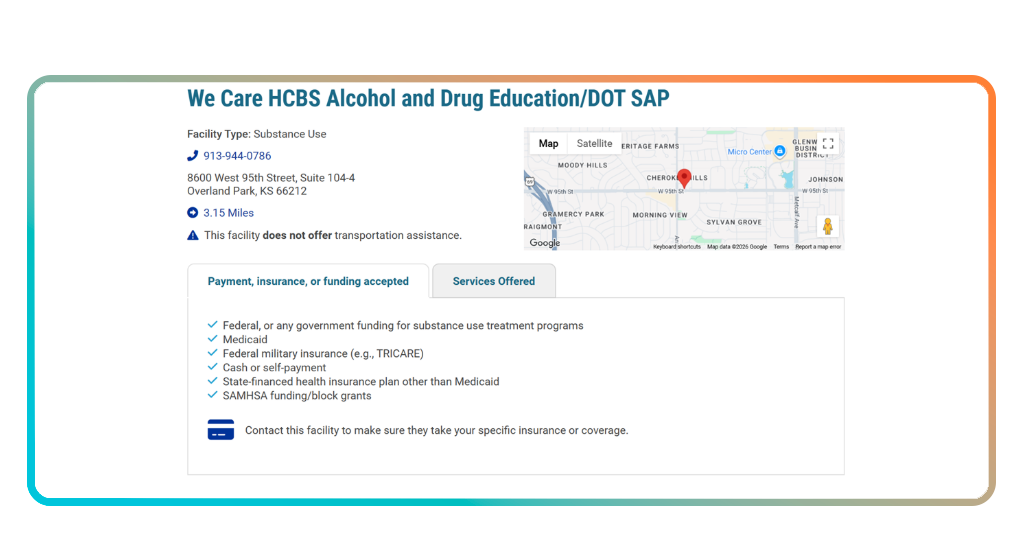Click the checkmark next to Medicaid

pyautogui.click(x=212, y=339)
